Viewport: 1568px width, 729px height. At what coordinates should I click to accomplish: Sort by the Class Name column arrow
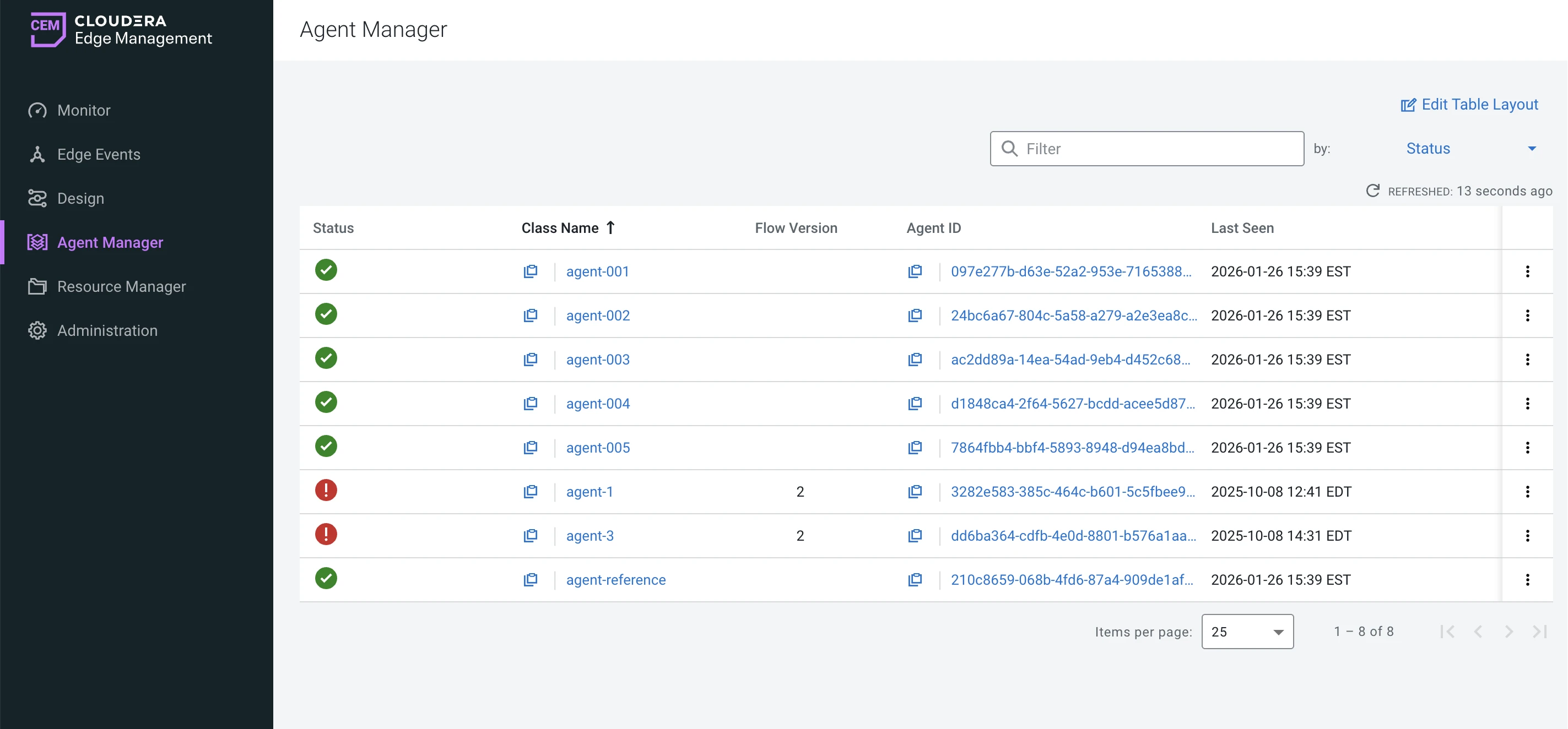coord(610,227)
